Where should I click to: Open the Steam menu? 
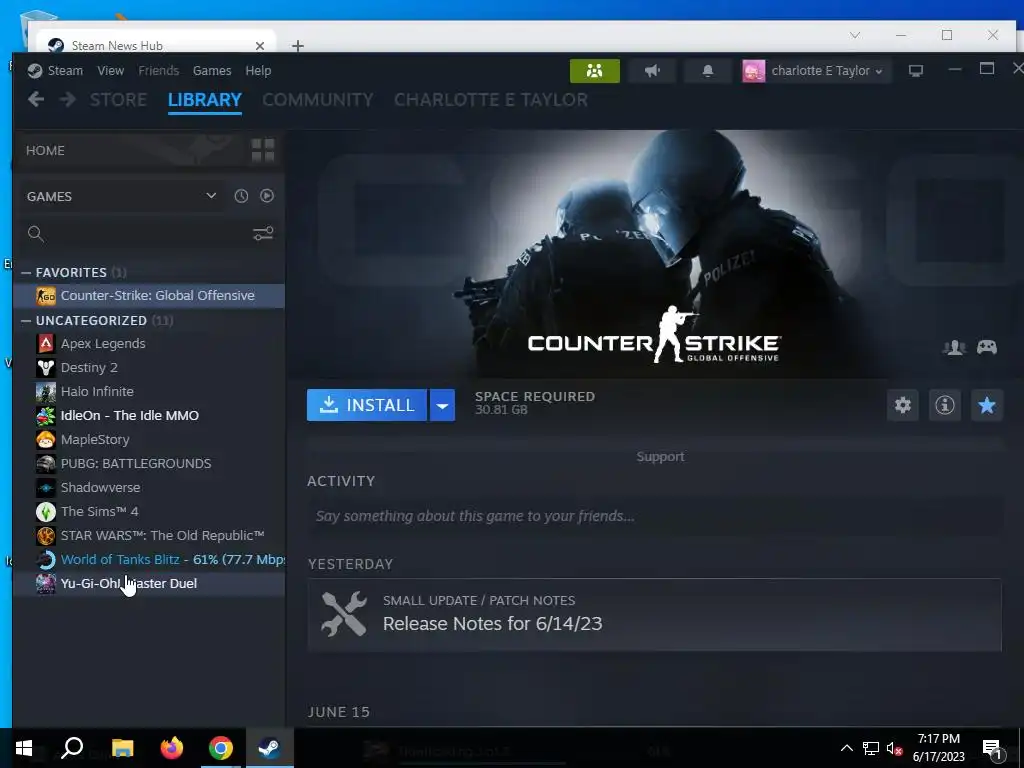tap(65, 71)
